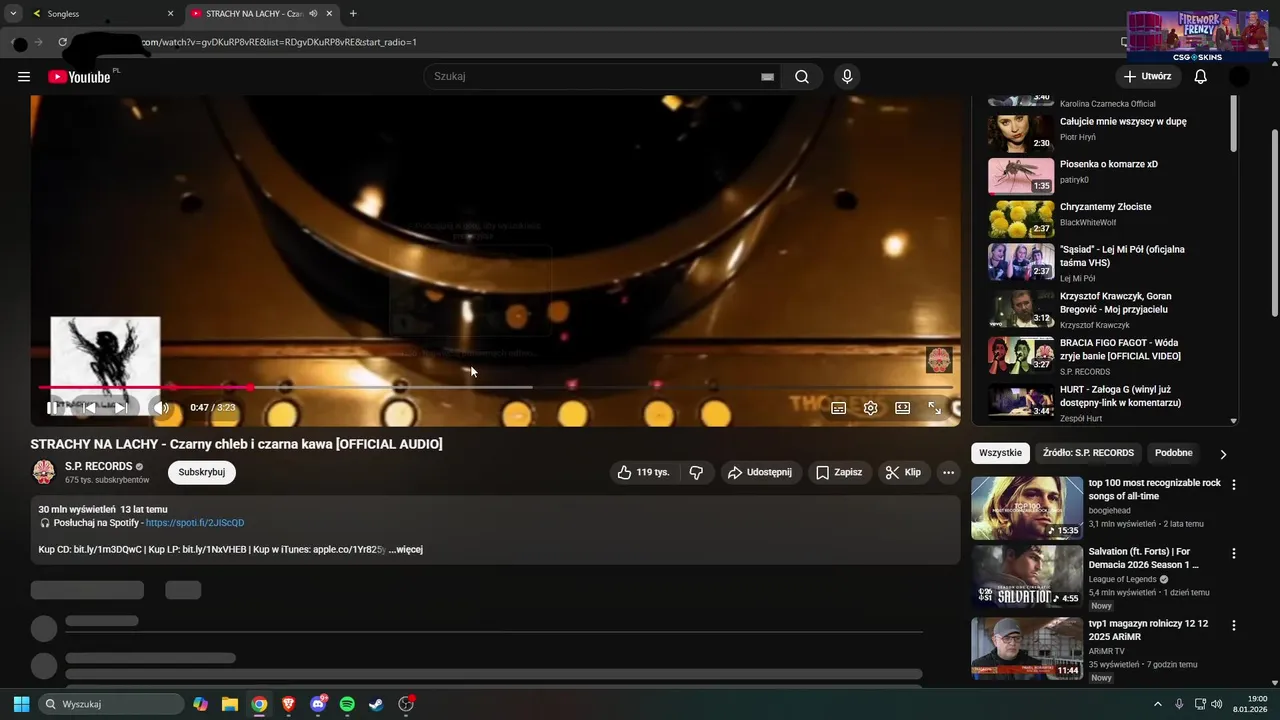Select the Źródło: S.P. RECORDS chip

(1088, 453)
